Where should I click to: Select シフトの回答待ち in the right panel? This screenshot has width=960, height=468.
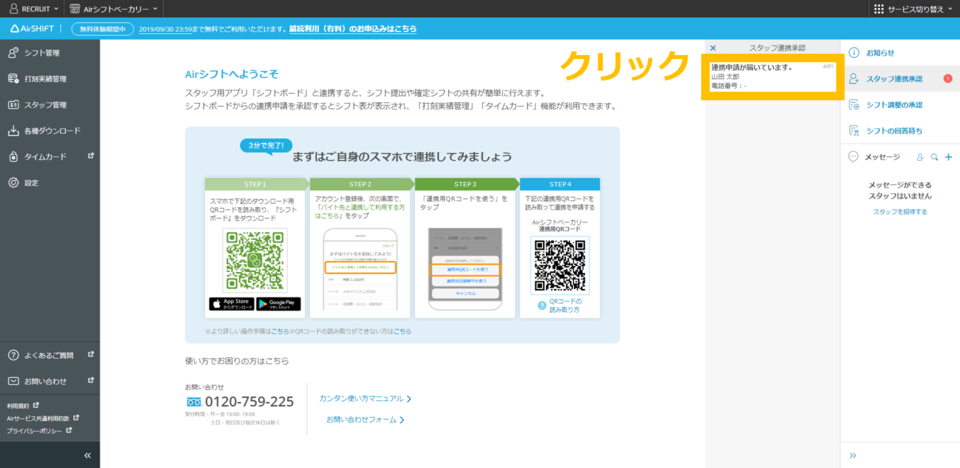coord(893,130)
